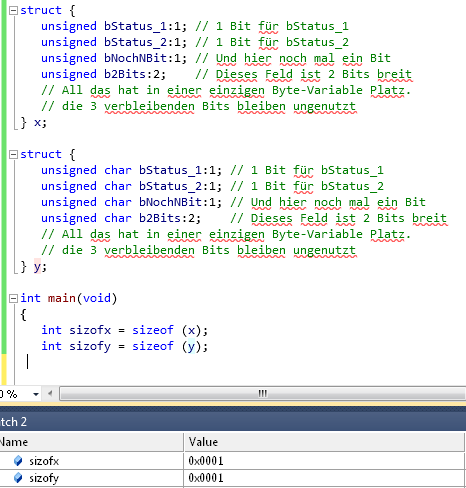Click the sizofy value 0x0001 cell

click(x=324, y=478)
